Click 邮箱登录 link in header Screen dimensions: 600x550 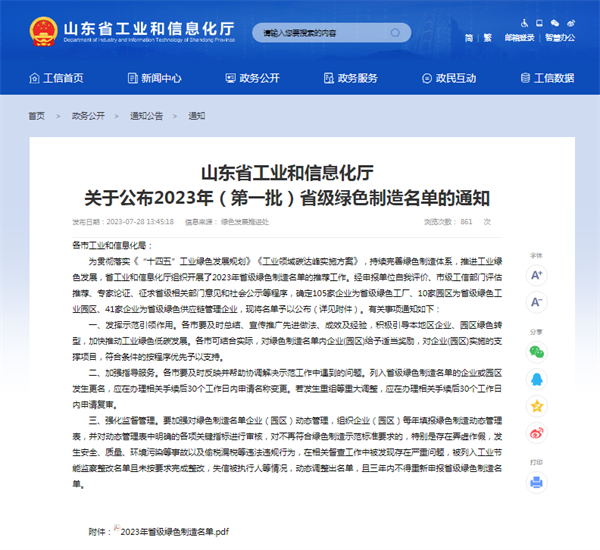[x=518, y=37]
